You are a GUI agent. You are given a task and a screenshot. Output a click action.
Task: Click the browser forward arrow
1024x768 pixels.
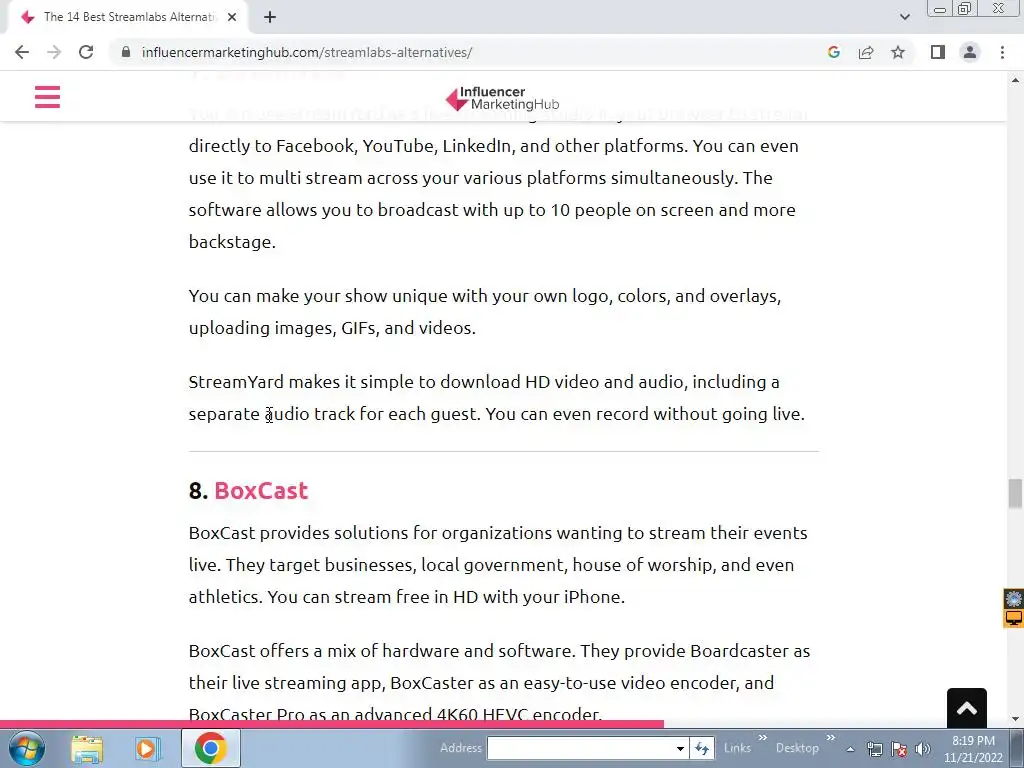(54, 52)
